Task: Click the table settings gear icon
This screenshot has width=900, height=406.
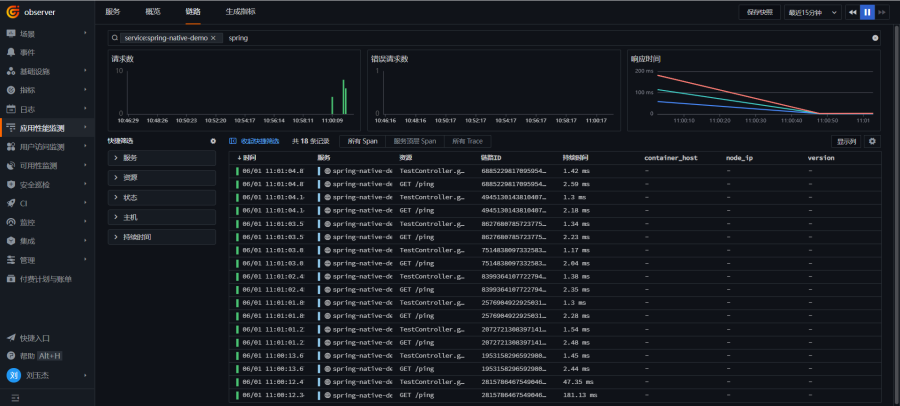Action: [x=872, y=141]
